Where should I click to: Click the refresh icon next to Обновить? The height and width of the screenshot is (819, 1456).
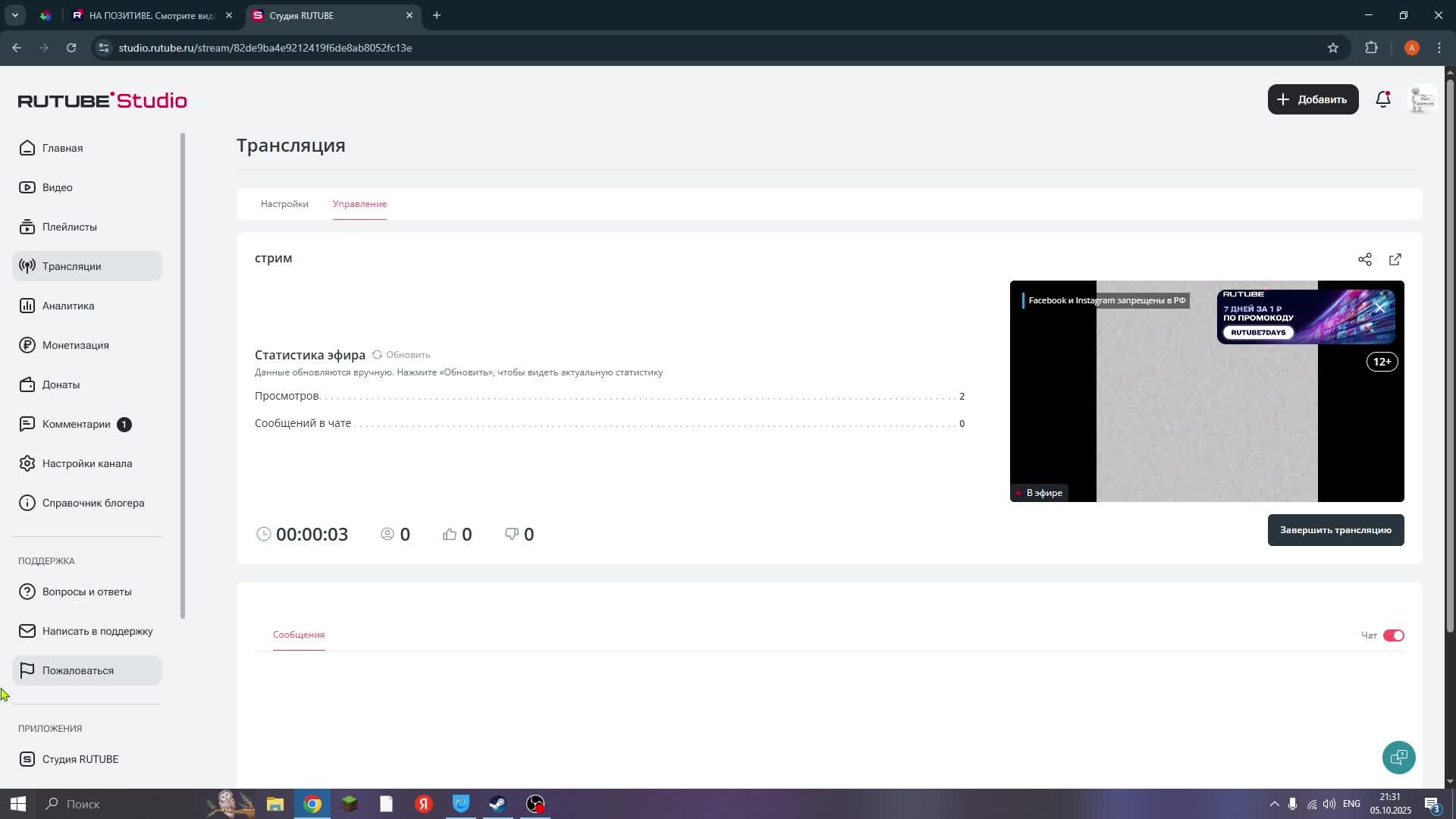pos(377,355)
